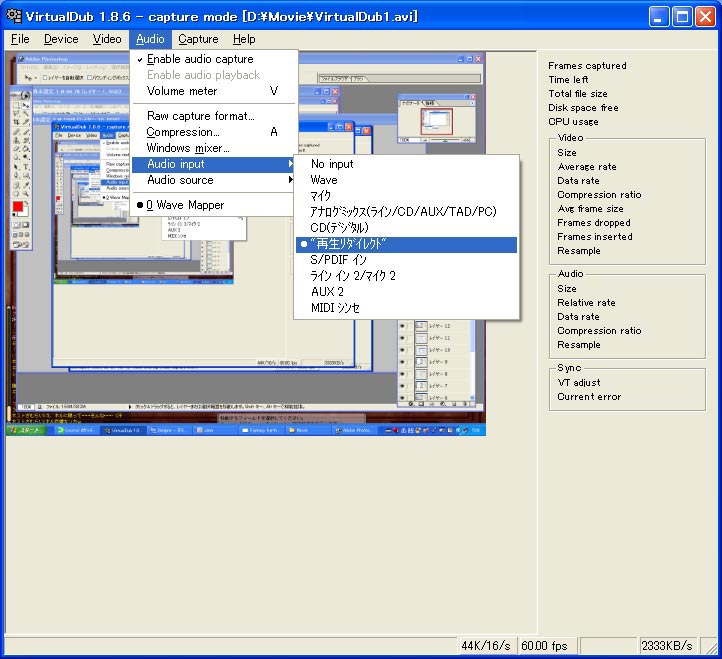Launch the Windows mixer

point(188,148)
